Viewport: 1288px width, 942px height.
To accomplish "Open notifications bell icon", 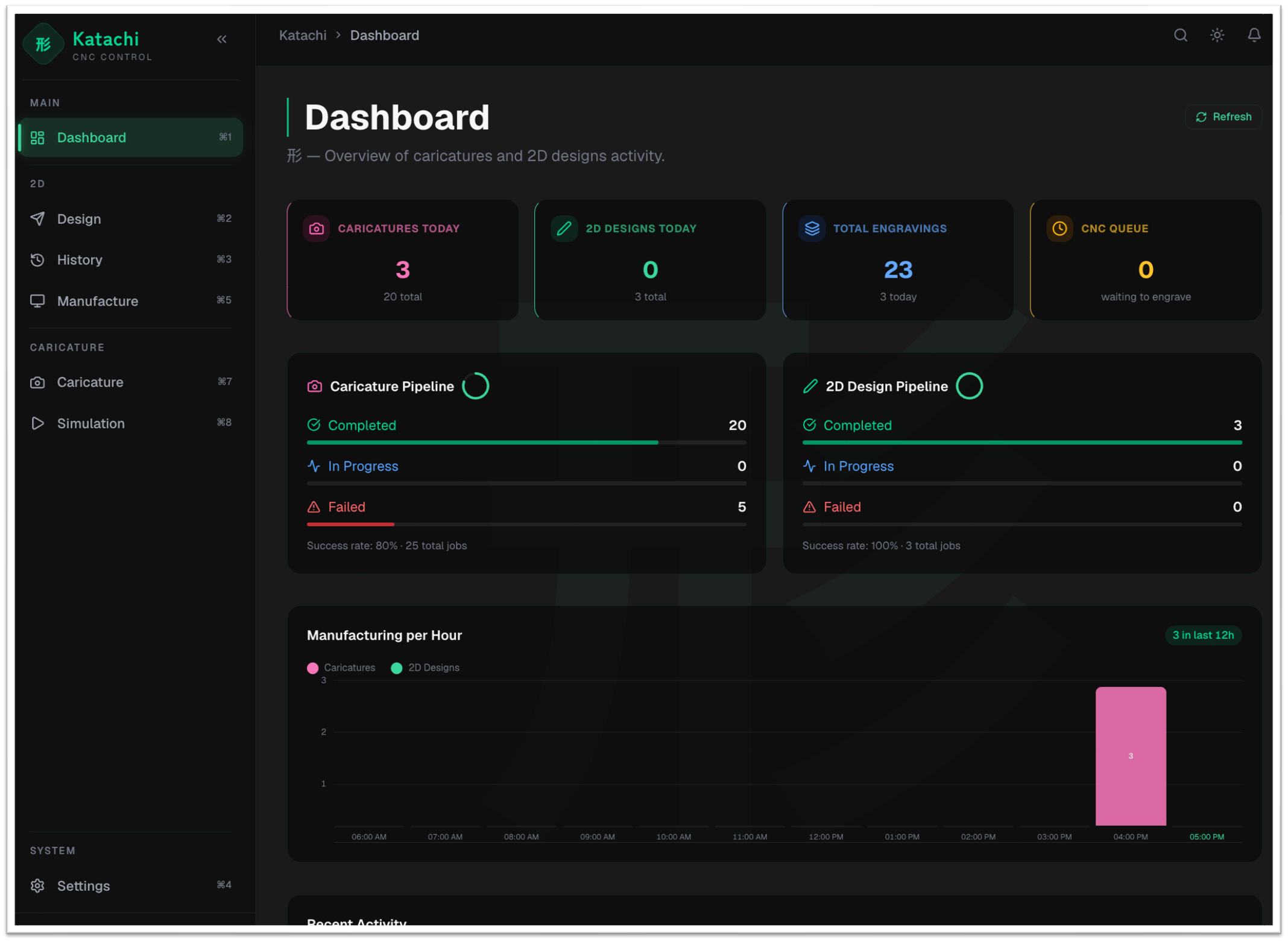I will (1254, 35).
